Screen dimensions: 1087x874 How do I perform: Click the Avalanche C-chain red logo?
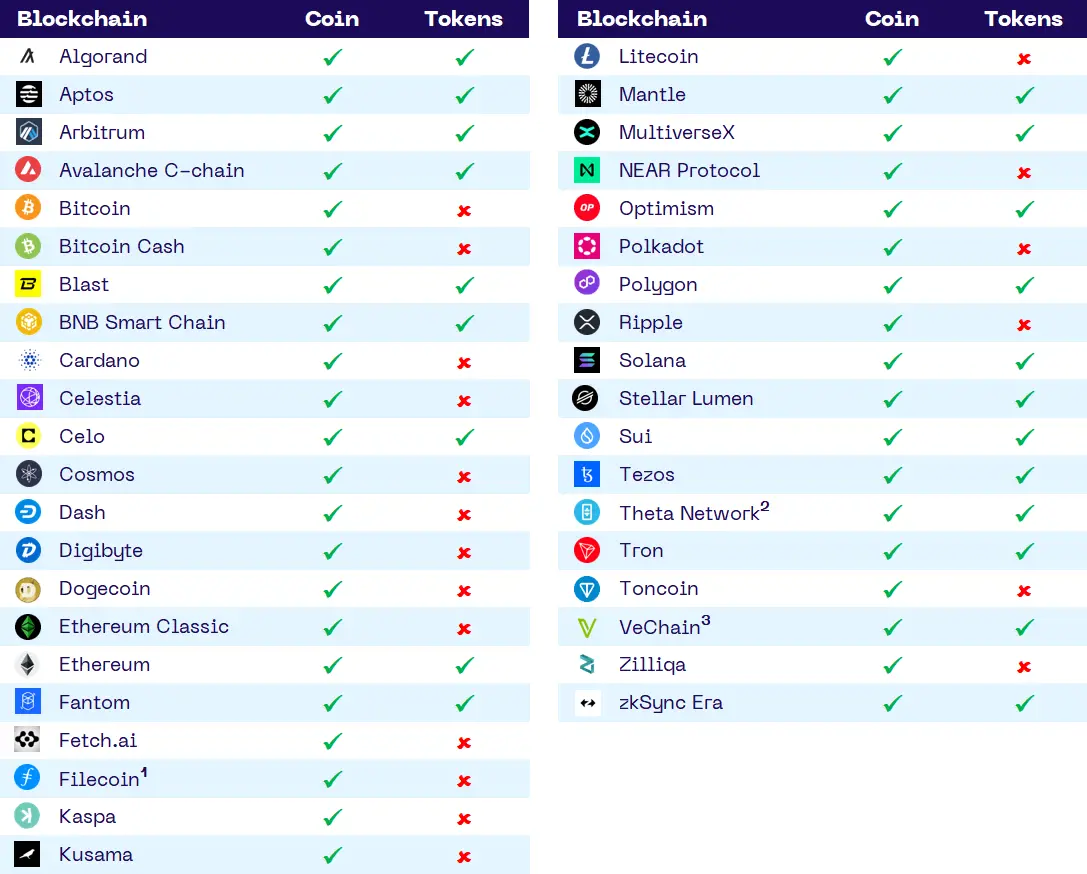coord(28,170)
